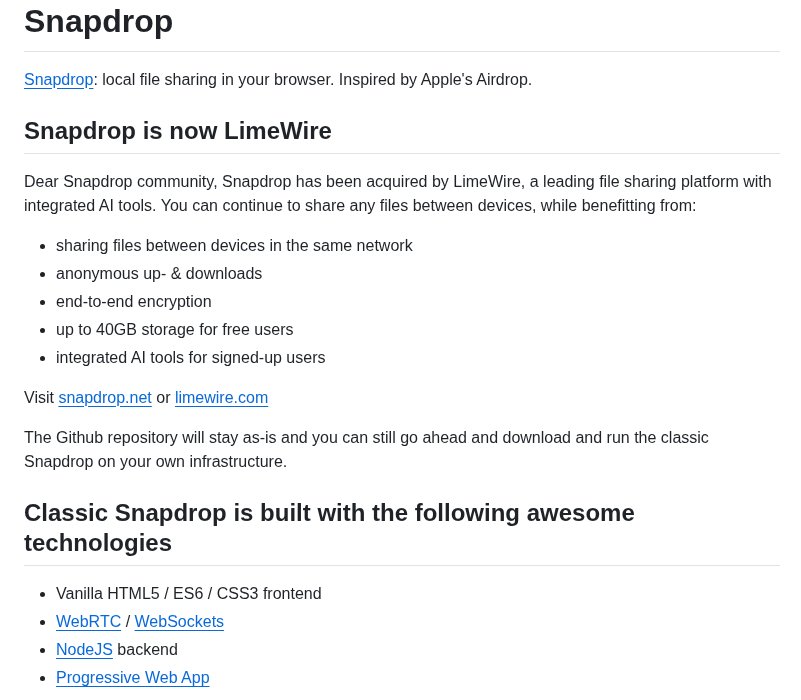Click the 'Snapdrop is now LimeWire' heading
The width and height of the screenshot is (801, 700).
point(178,131)
